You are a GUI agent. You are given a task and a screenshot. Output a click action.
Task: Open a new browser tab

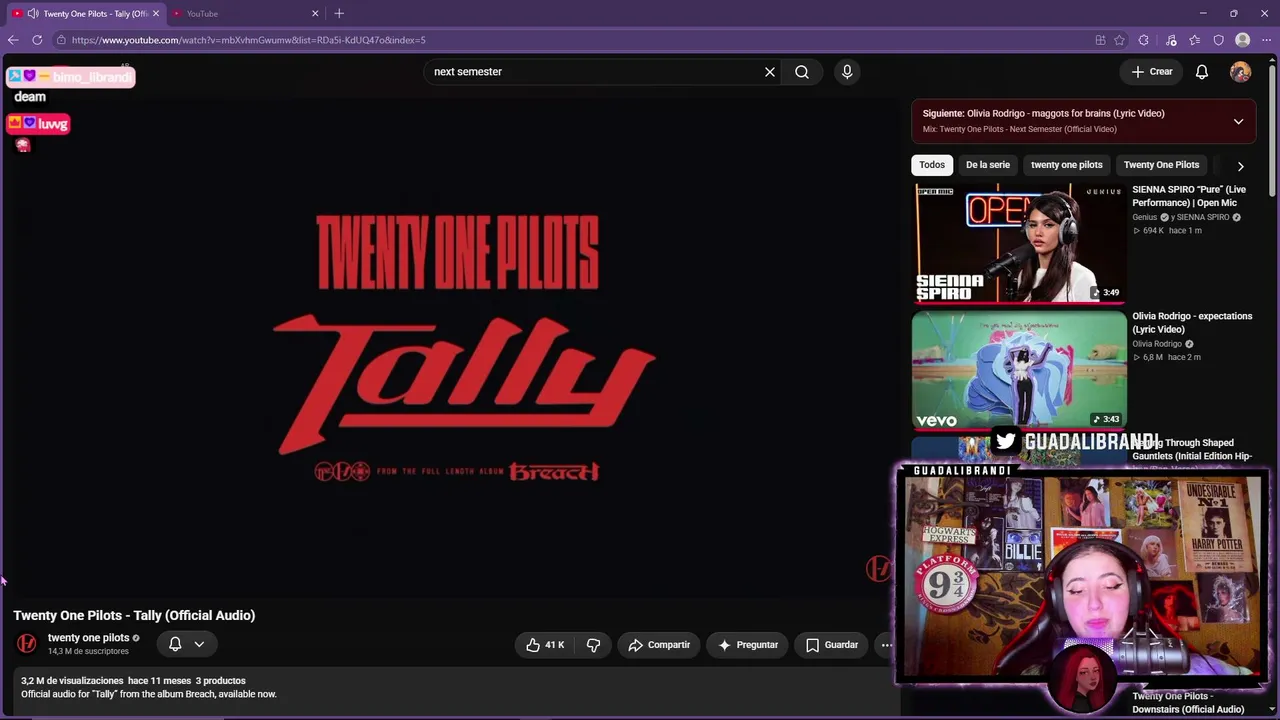pyautogui.click(x=339, y=13)
